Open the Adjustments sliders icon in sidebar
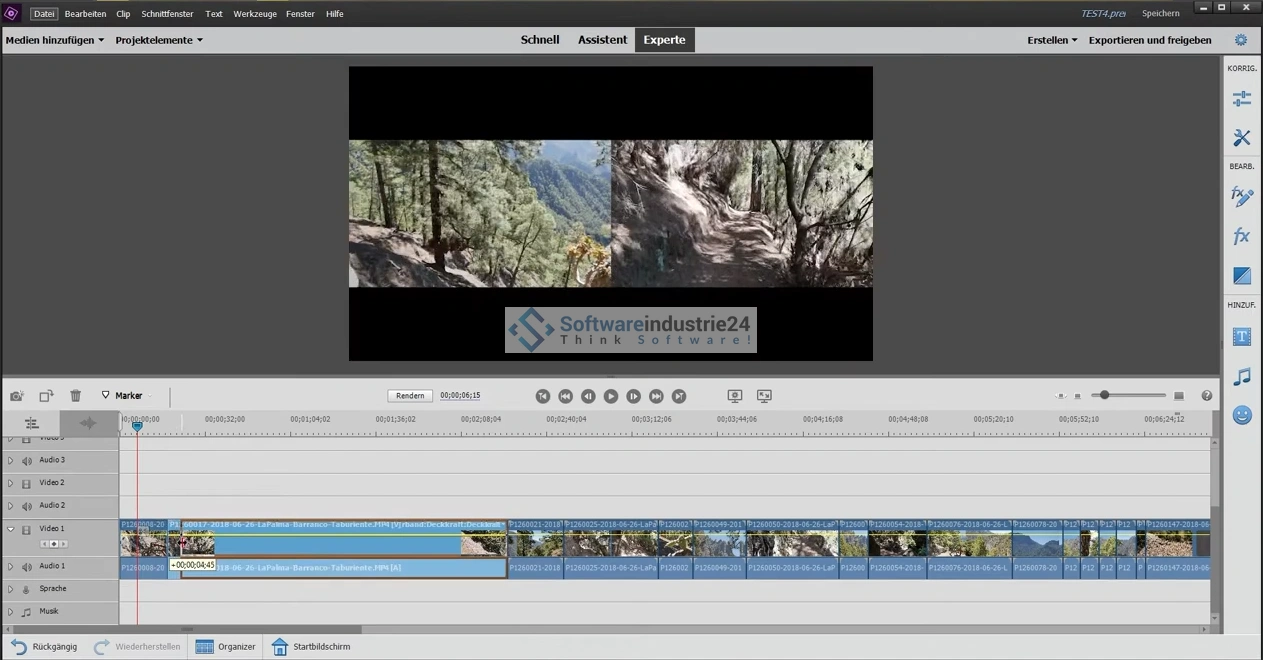The image size is (1263, 660). pyautogui.click(x=1241, y=98)
